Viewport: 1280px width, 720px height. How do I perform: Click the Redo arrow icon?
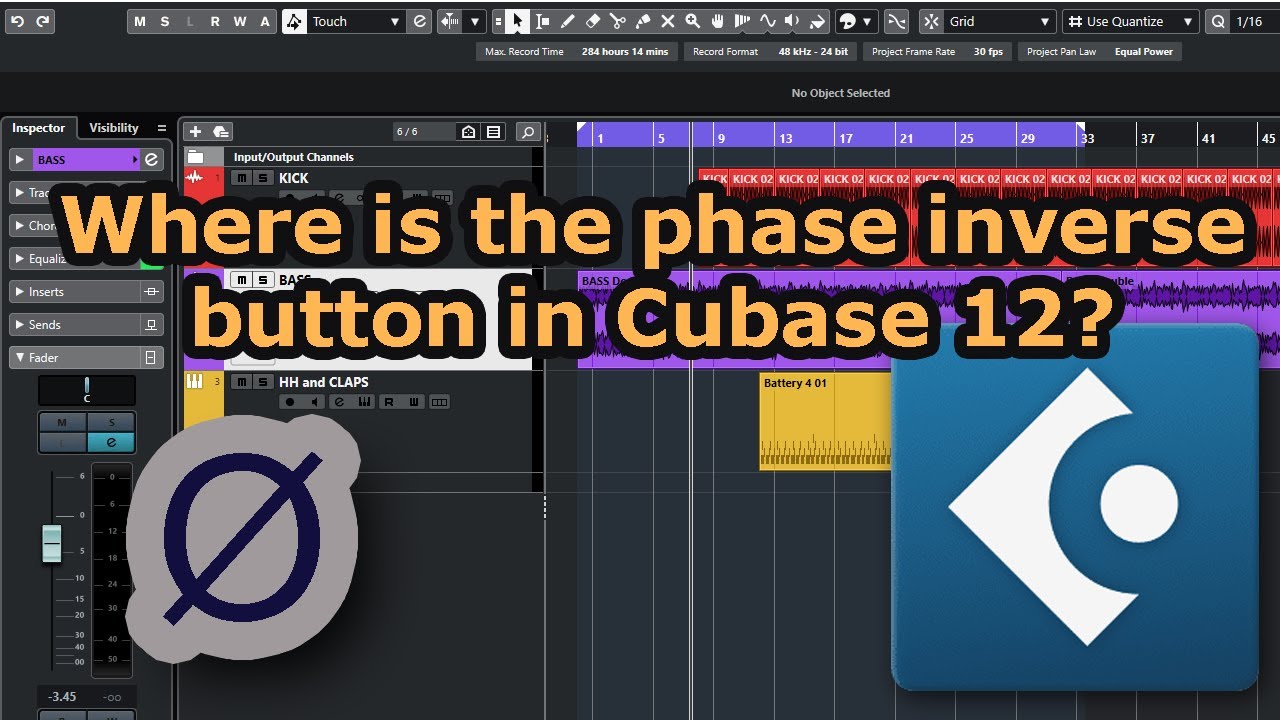[x=43, y=21]
